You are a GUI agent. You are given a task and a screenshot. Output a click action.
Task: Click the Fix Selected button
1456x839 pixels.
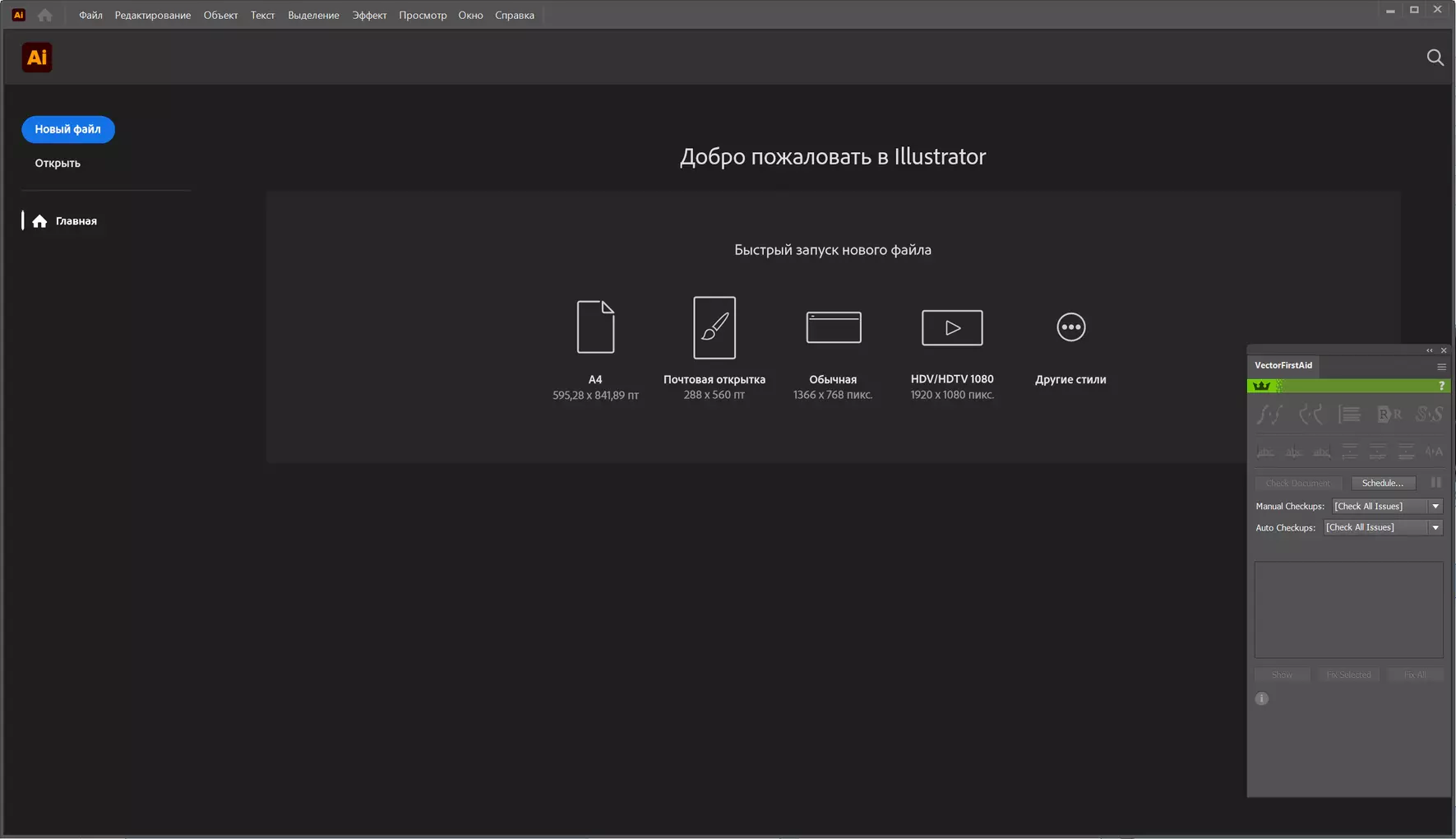coord(1348,674)
